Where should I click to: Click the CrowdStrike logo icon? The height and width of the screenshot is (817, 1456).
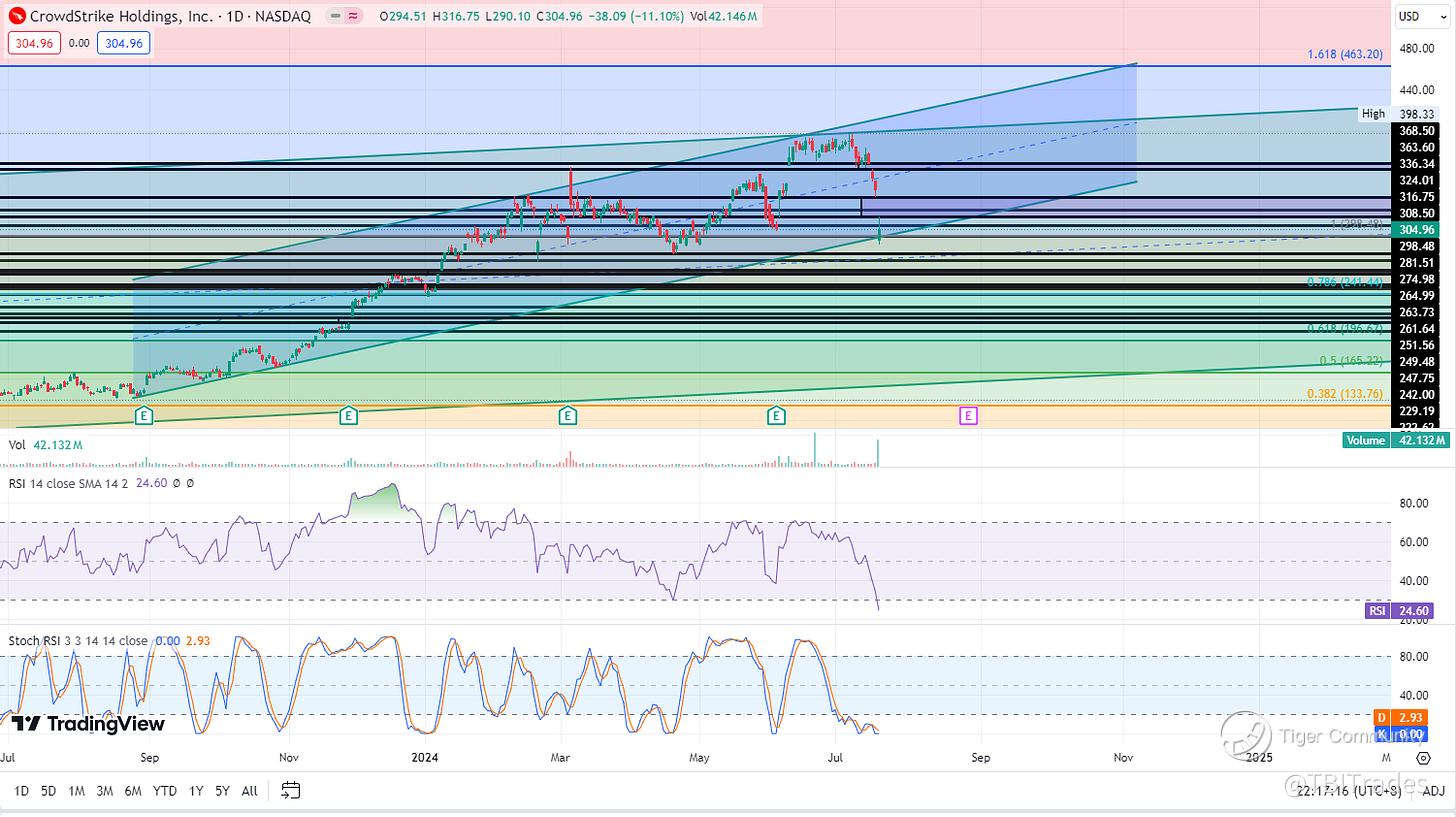coord(16,16)
